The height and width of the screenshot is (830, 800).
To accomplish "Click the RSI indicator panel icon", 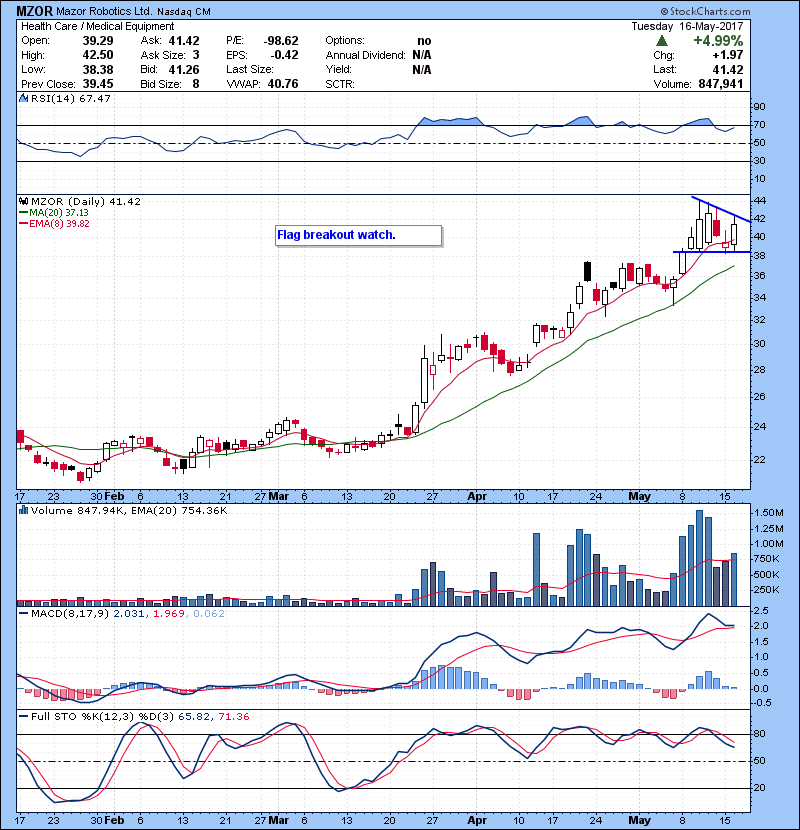I will click(x=23, y=98).
